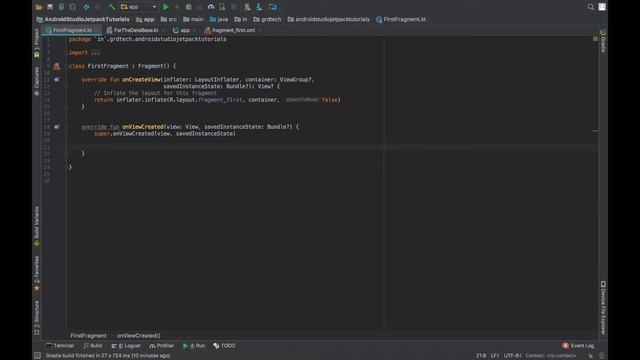Select FirstFragment.kt breadcrumb in navigation bar
Screen dimensions: 640x360
tap(401, 19)
